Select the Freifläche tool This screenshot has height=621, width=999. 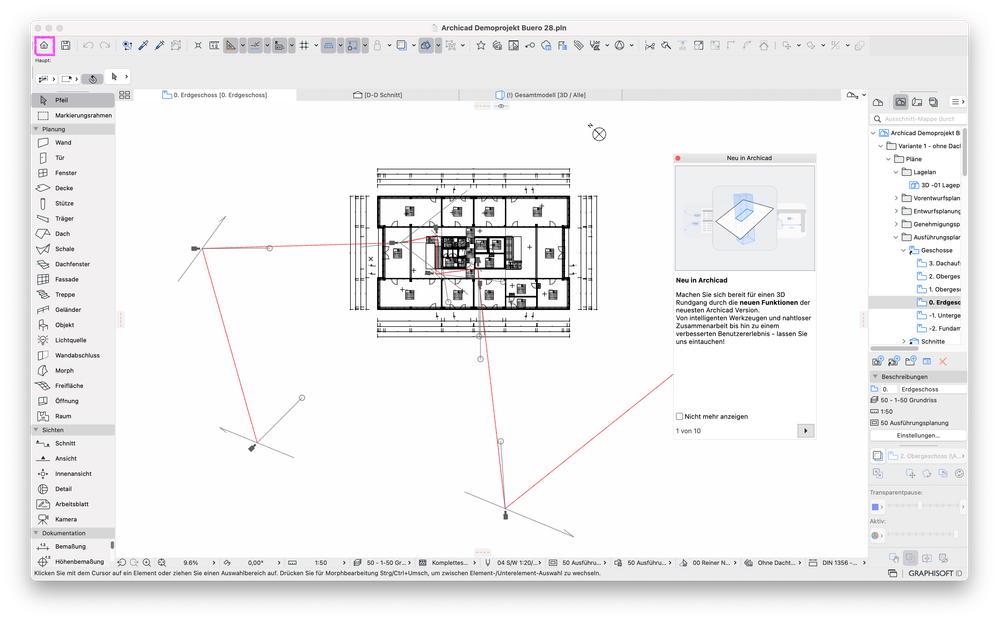[x=73, y=386]
